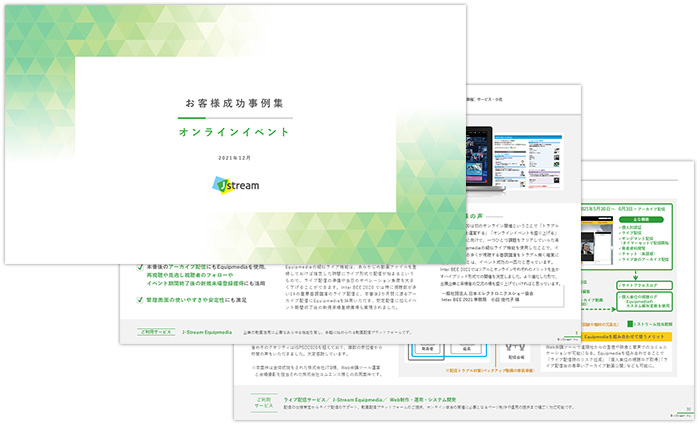Click the イベント期間終了後の新規来場登録獲得 line

[x=206, y=284]
